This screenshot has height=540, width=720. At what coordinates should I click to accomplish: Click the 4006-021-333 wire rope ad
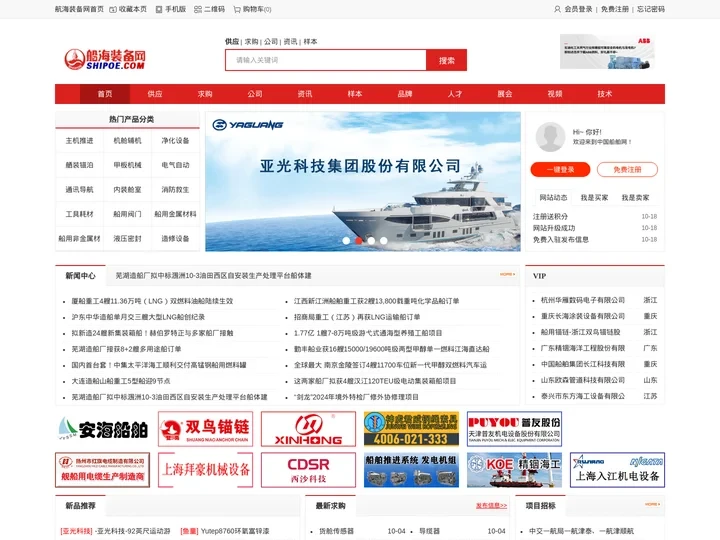click(x=411, y=429)
